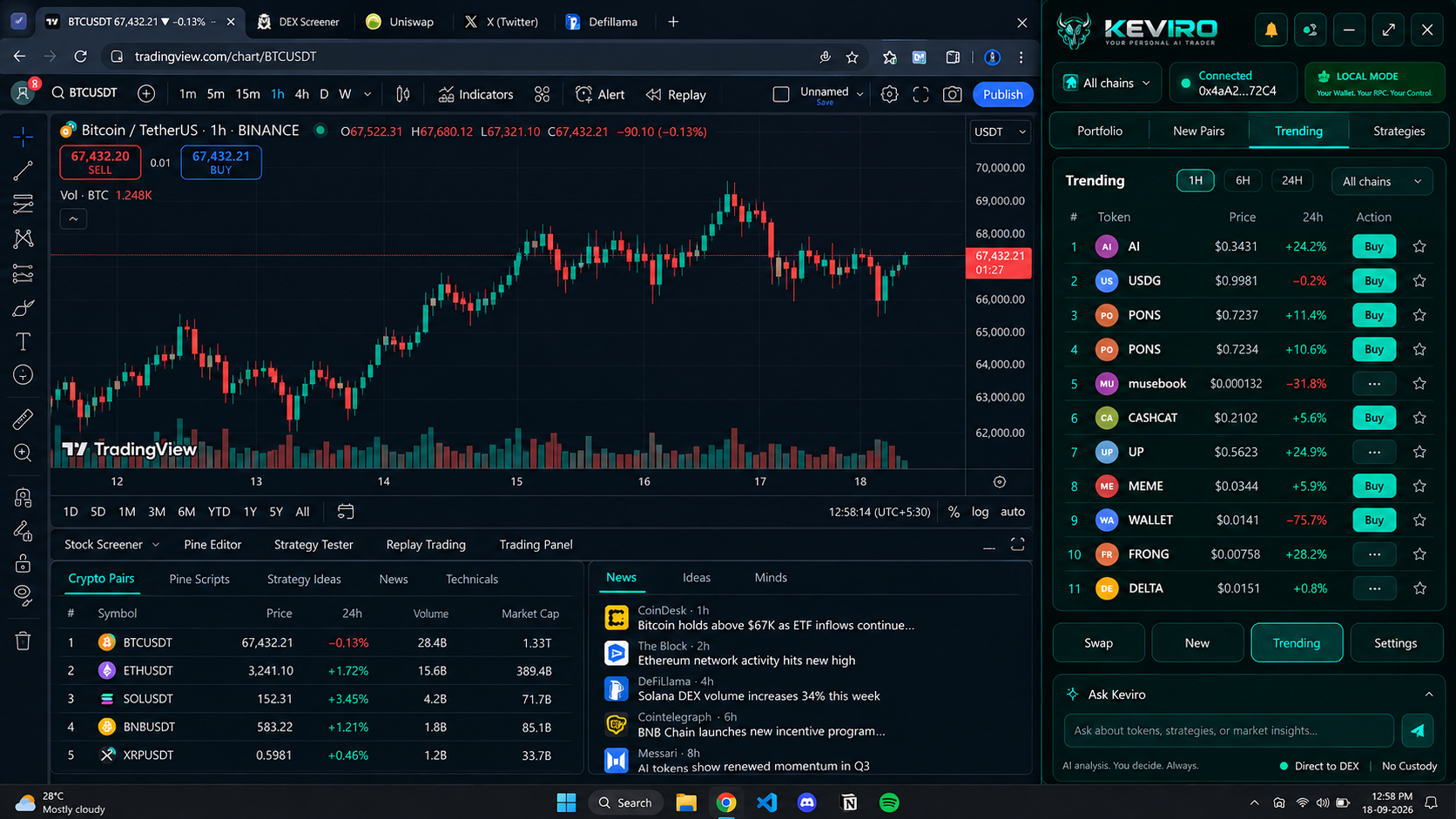Select the zoom-in tool
This screenshot has width=1456, height=819.
24,453
